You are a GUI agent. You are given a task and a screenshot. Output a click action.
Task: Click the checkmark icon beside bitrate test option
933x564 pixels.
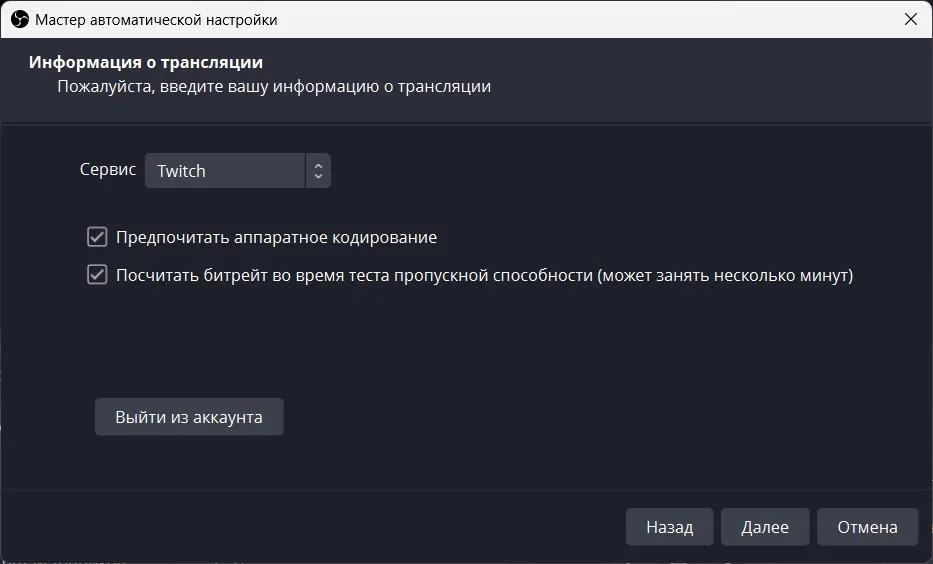(x=97, y=275)
